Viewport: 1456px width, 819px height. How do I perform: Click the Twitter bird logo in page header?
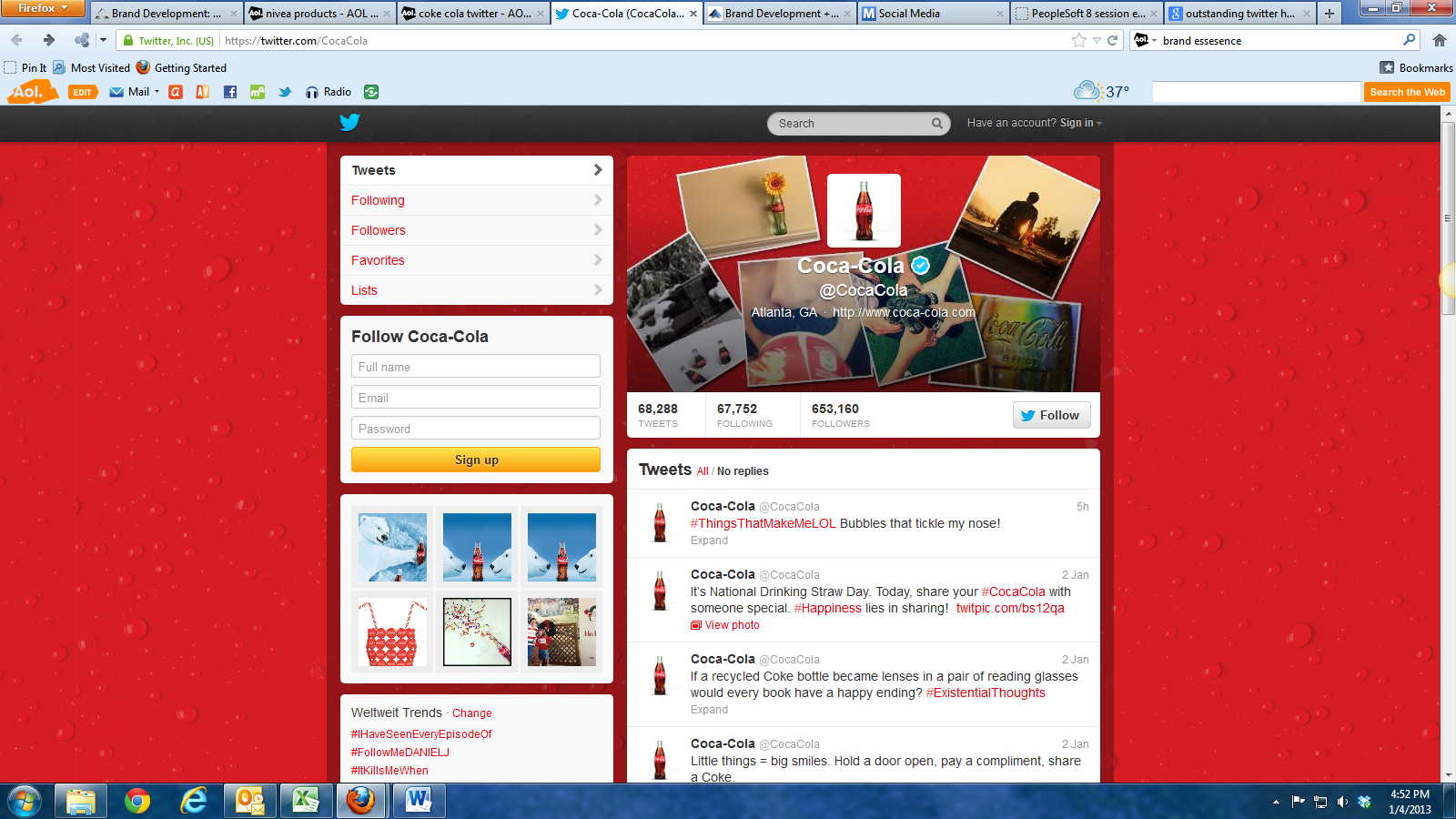pos(349,123)
